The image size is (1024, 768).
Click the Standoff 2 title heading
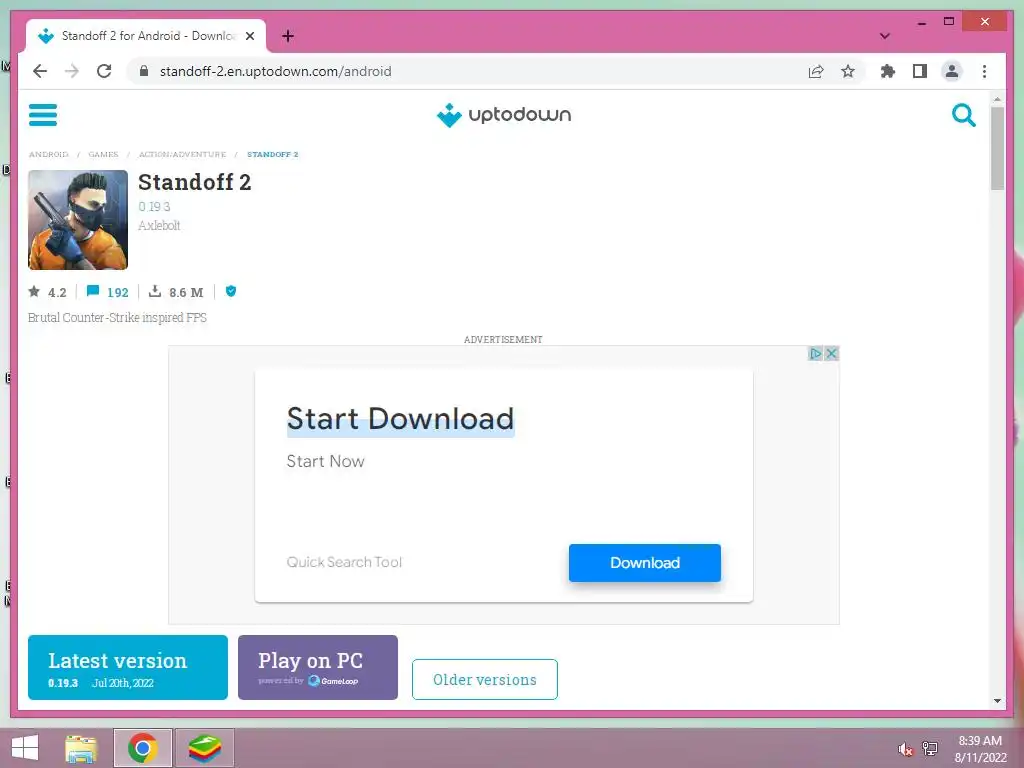point(195,182)
